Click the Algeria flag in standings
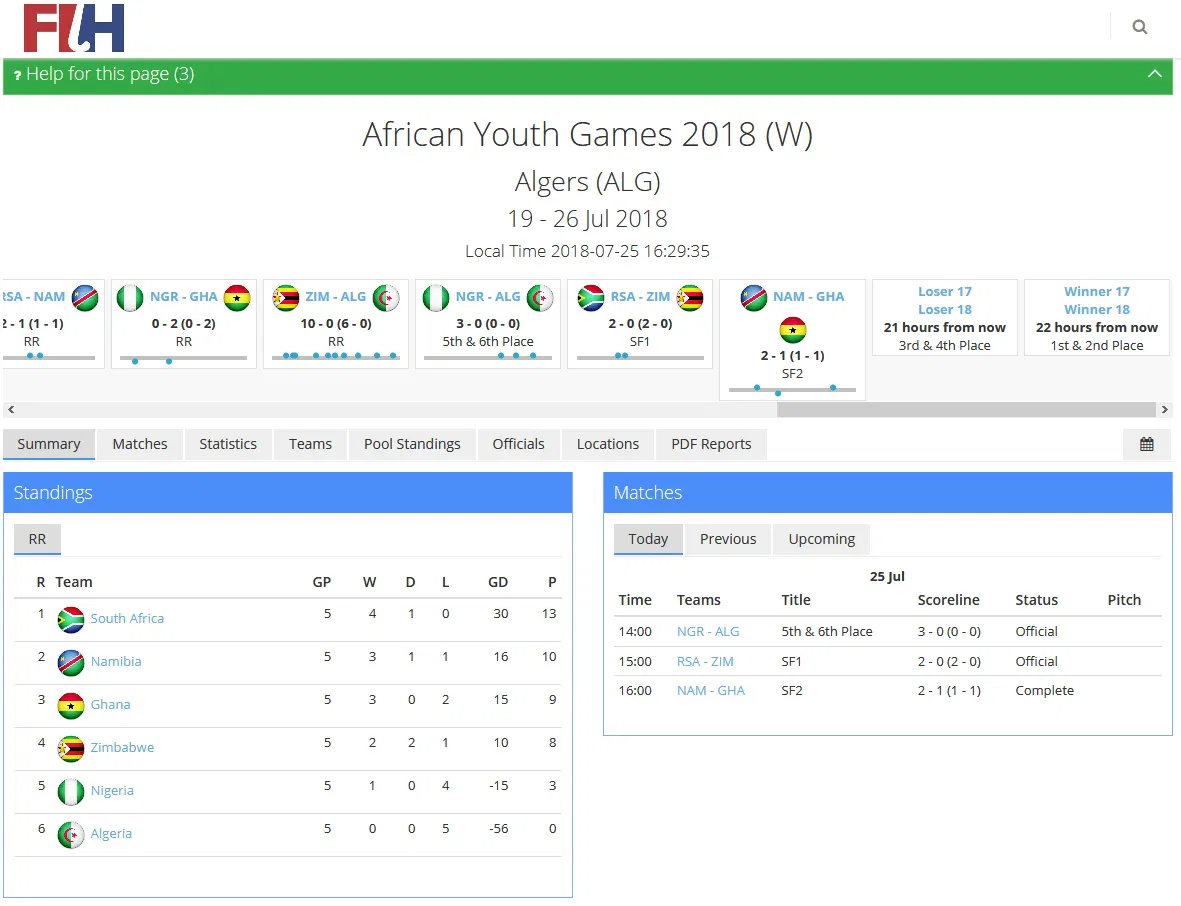1181x906 pixels. click(x=71, y=834)
